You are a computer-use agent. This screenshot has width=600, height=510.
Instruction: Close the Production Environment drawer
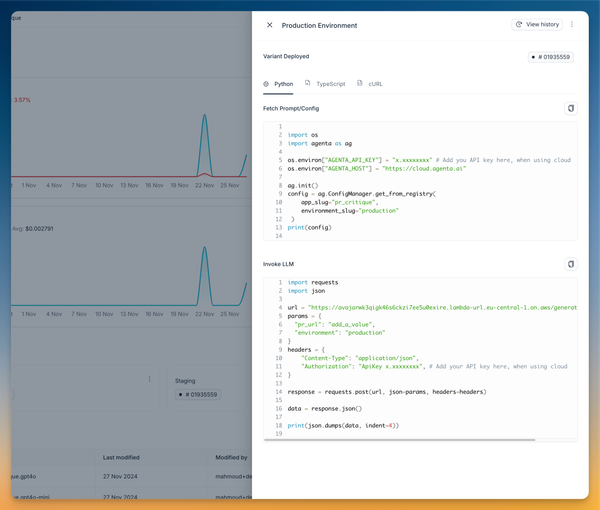tap(269, 25)
